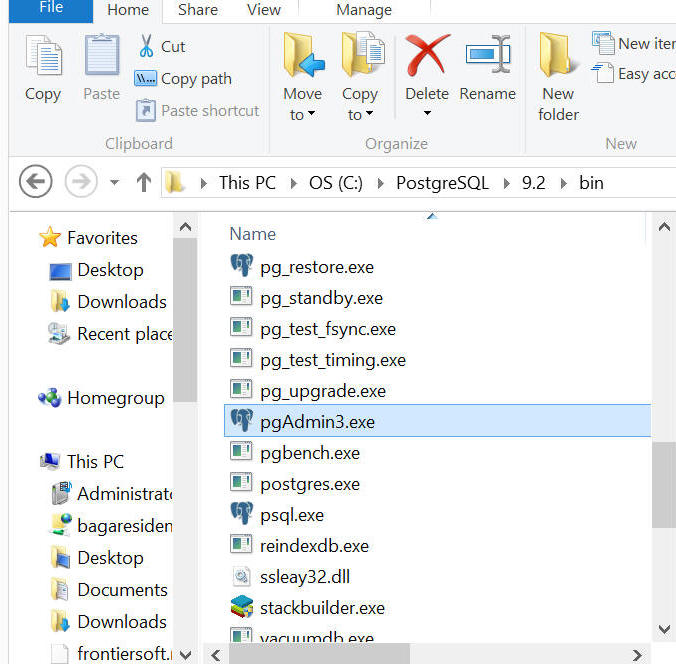Expand the chevron after This PC
This screenshot has width=676, height=664.
[294, 184]
